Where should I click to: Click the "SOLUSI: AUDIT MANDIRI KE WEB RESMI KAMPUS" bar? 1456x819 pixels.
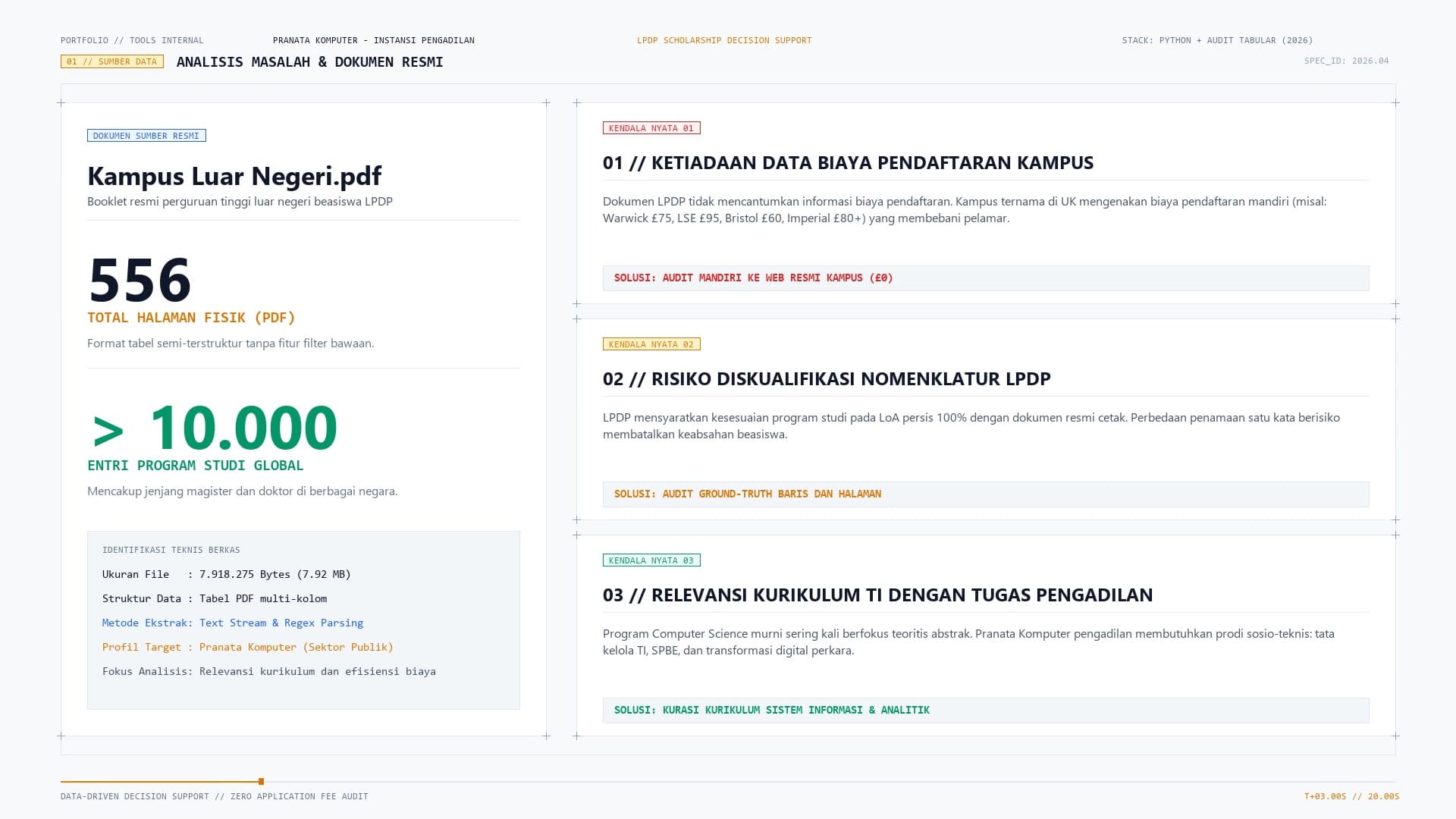coord(986,278)
